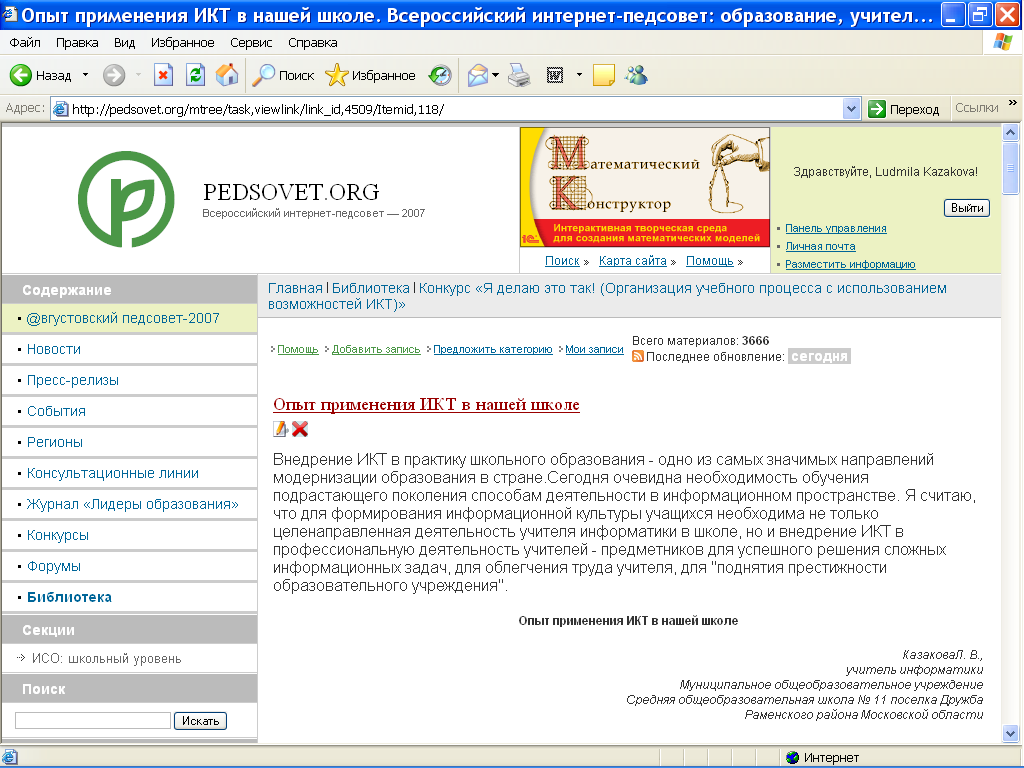Open События in the sidebar
The width and height of the screenshot is (1024, 768).
[x=56, y=411]
